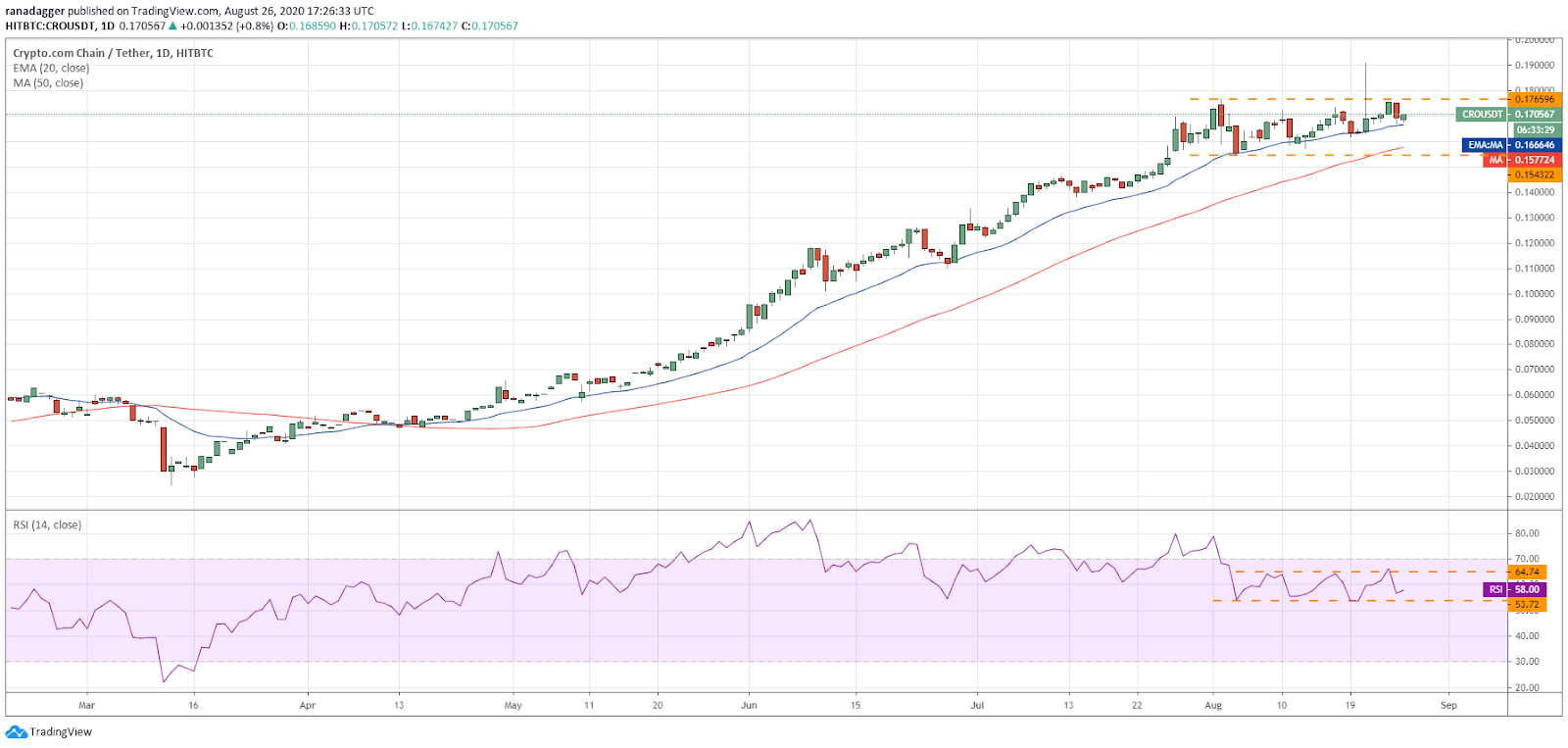Click the 'Apr' date on the time axis
1568x748 pixels.
point(308,706)
